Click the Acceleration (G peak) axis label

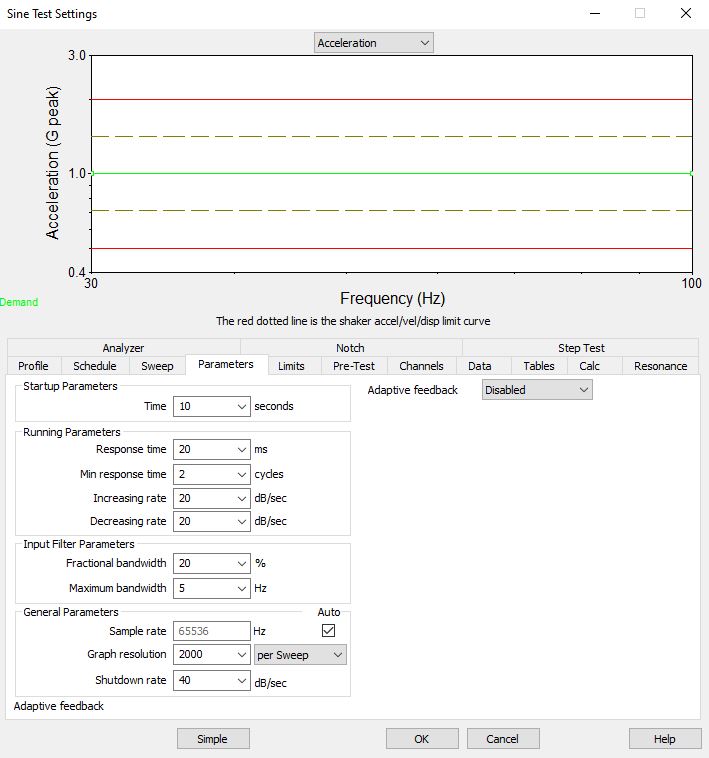[x=52, y=163]
